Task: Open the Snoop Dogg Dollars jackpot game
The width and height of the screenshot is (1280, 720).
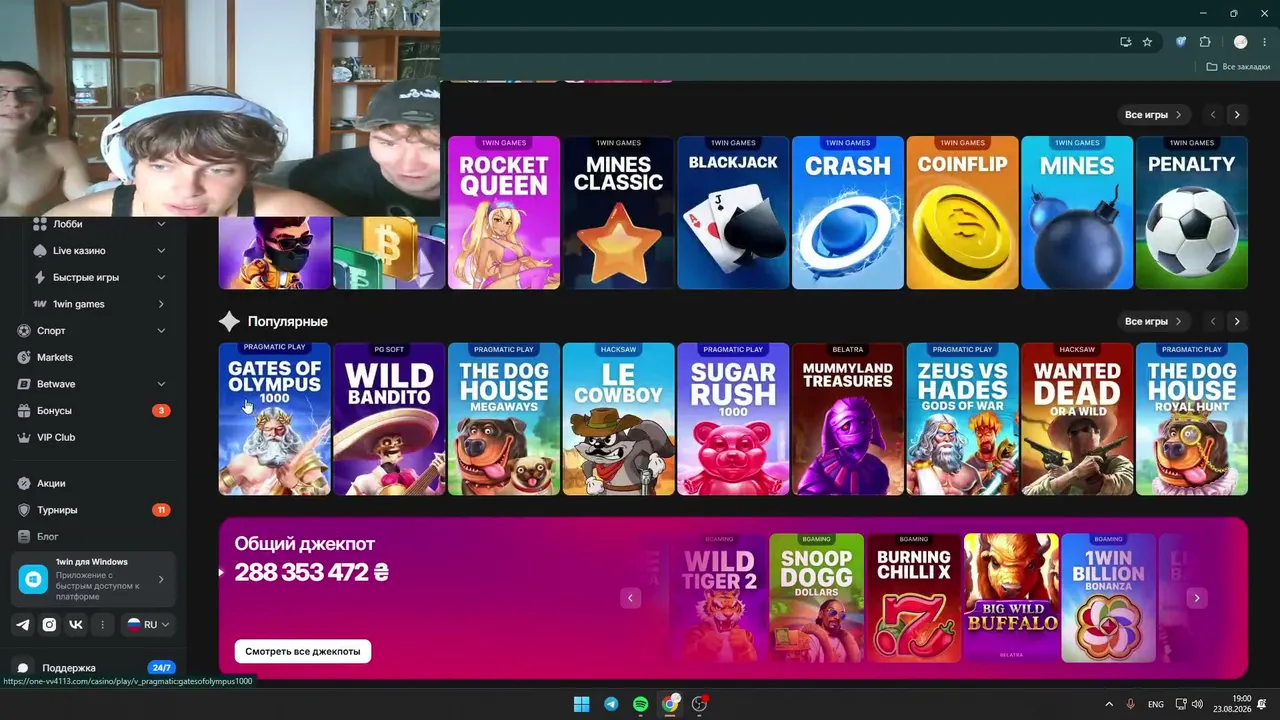Action: [x=816, y=598]
